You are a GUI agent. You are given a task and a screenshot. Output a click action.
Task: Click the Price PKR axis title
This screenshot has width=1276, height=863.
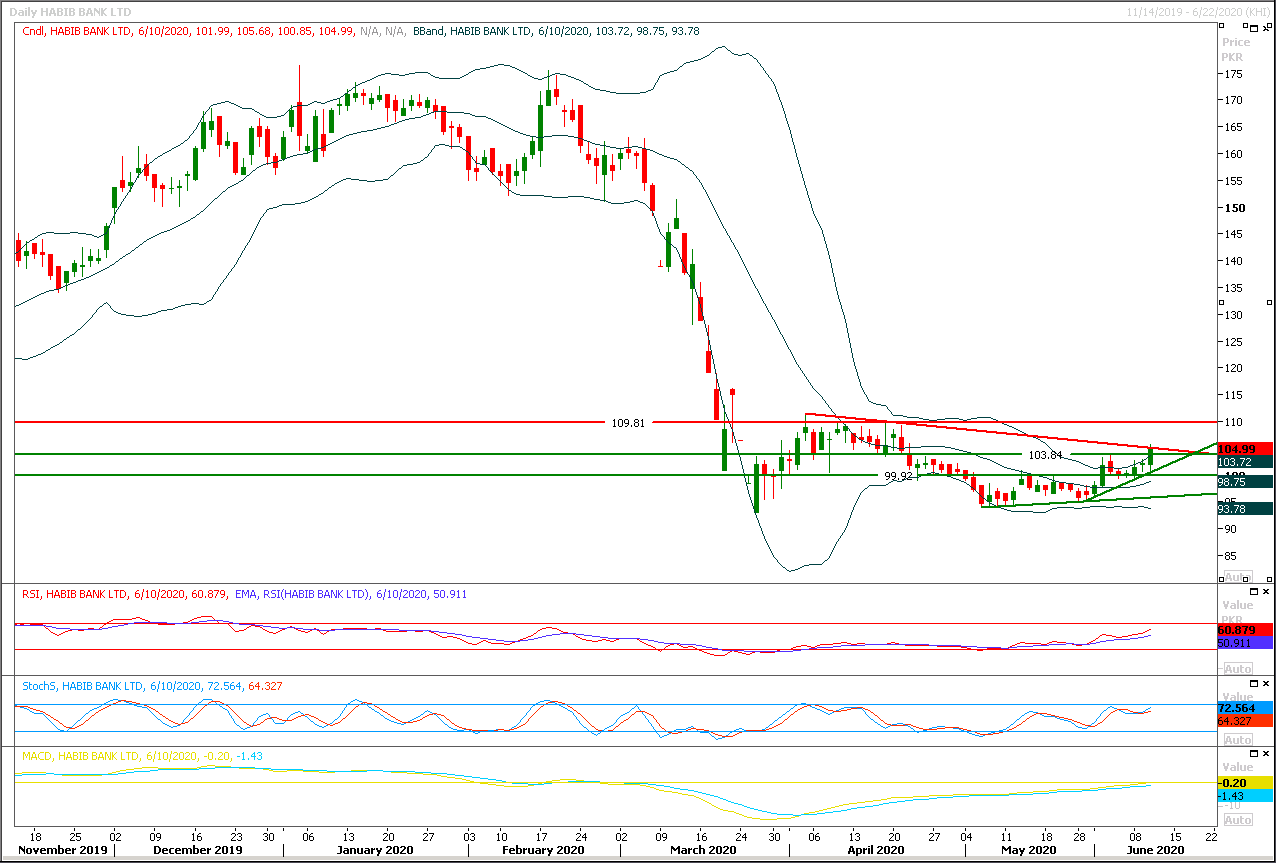click(1236, 49)
